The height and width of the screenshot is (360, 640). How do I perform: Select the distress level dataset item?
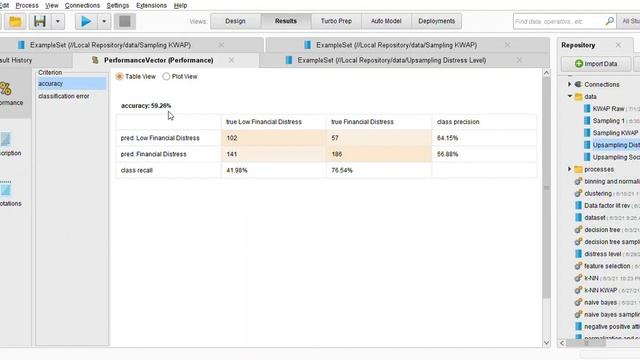click(602, 254)
